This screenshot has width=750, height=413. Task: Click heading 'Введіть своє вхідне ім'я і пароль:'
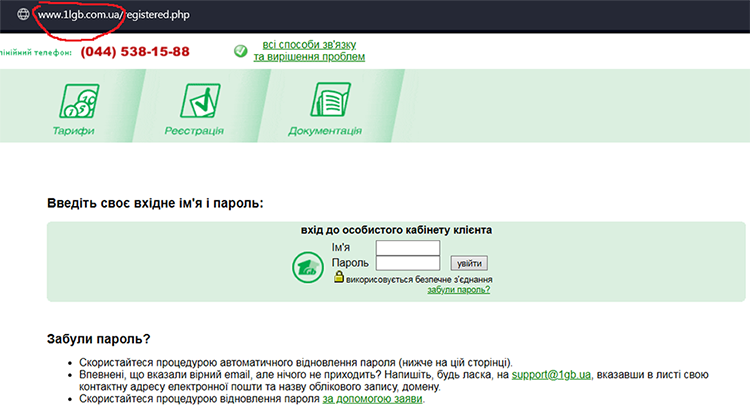click(x=155, y=203)
